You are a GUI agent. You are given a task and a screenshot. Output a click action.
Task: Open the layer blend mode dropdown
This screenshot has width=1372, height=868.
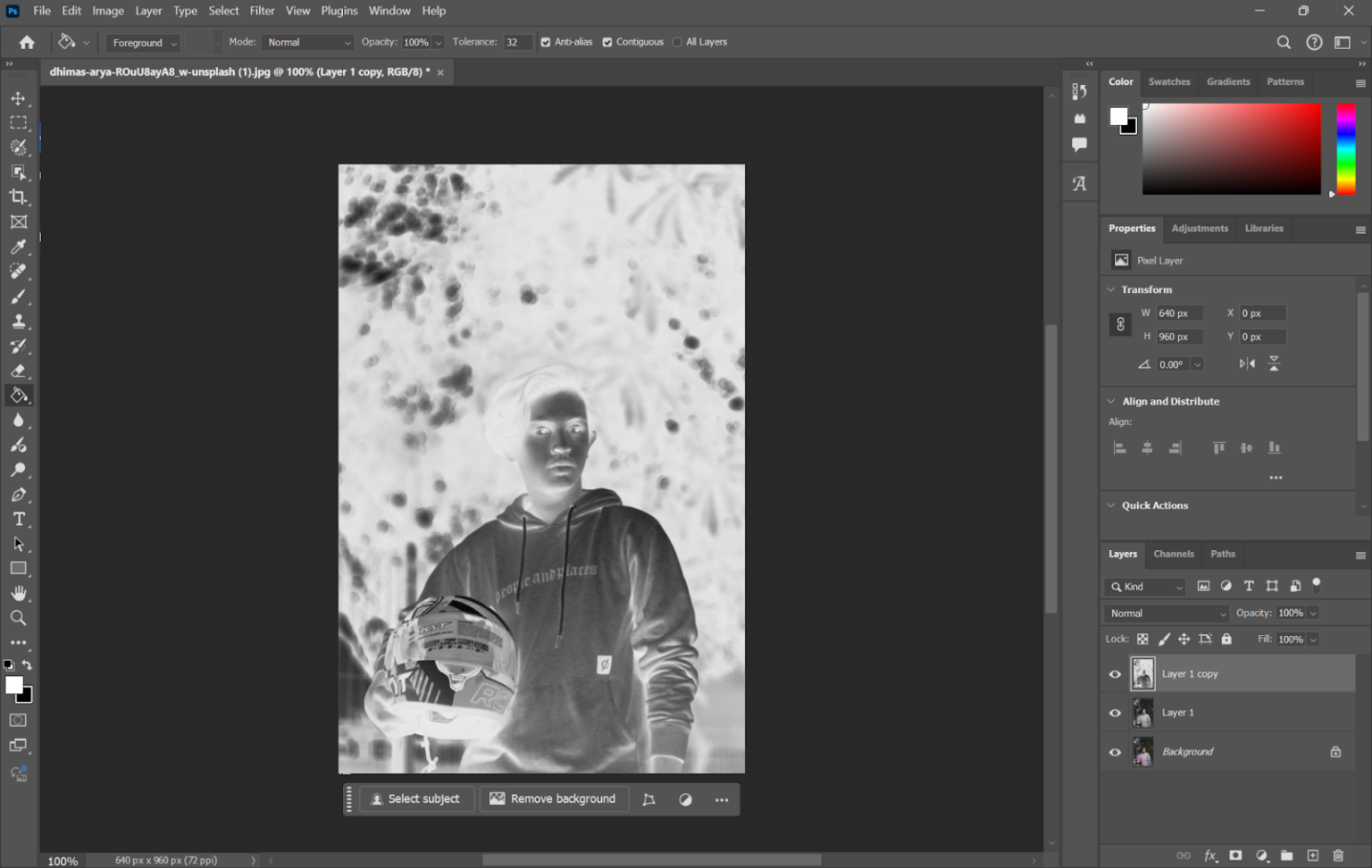[1167, 613]
